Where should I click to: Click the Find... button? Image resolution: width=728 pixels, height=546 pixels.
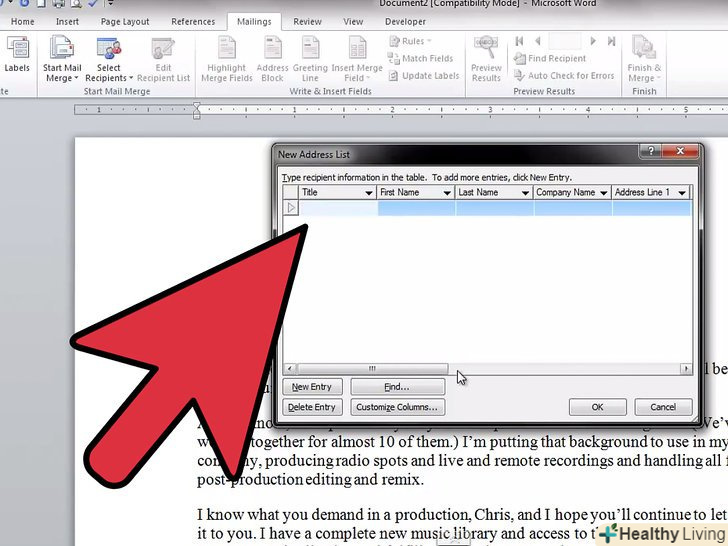pos(397,387)
